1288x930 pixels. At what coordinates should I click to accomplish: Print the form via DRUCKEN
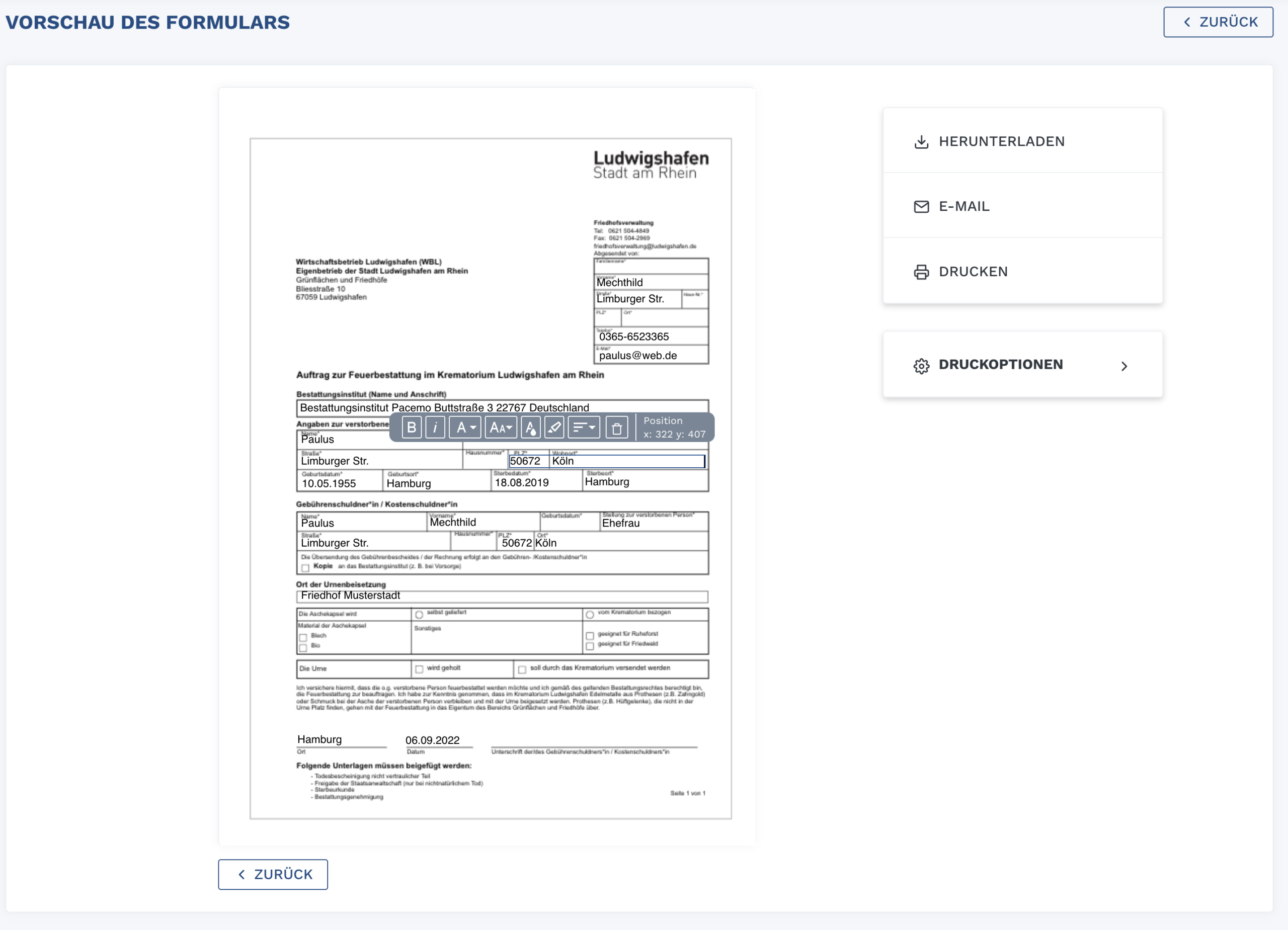[1022, 272]
